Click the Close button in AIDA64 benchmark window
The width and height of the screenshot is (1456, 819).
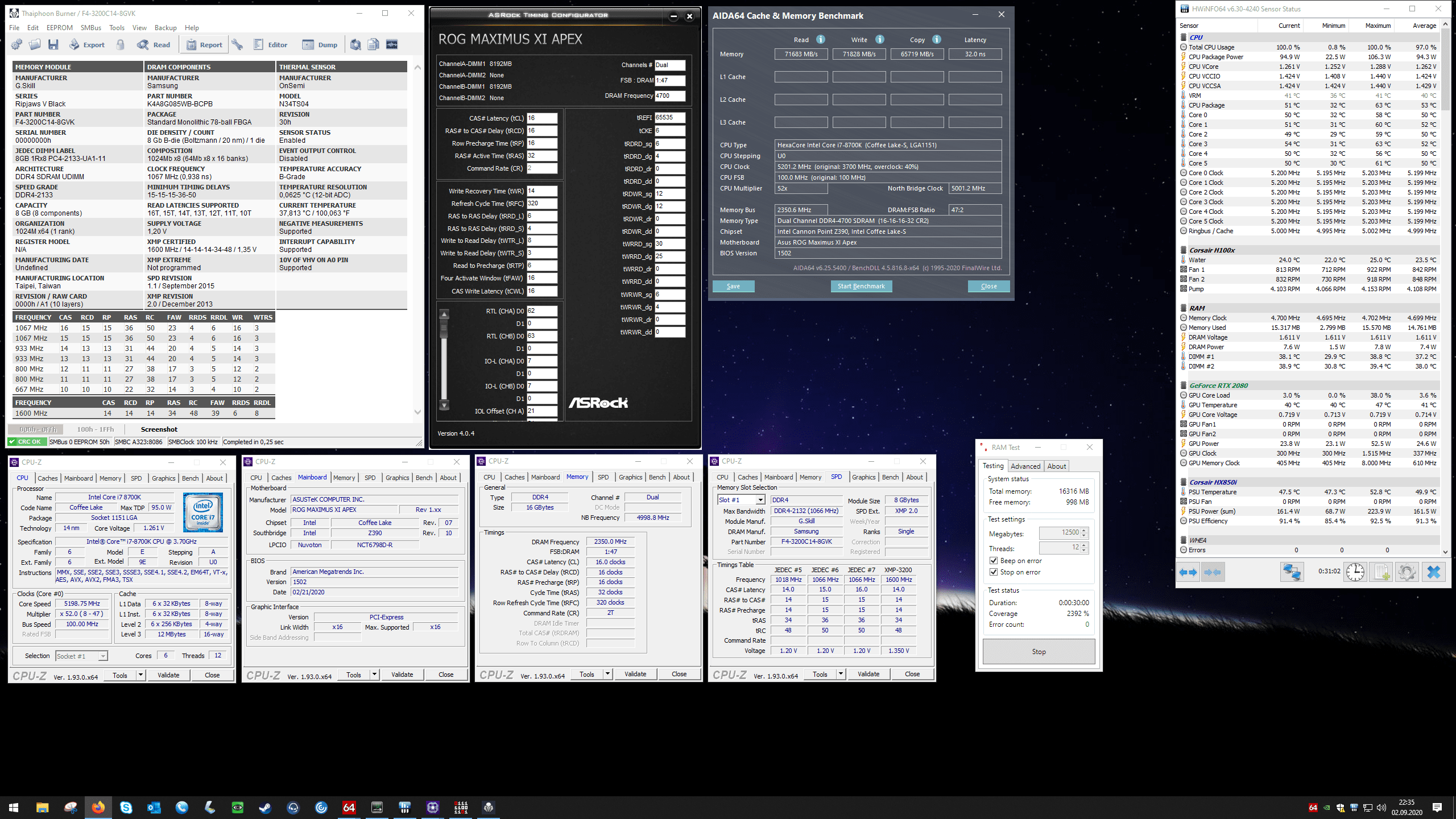pos(988,286)
